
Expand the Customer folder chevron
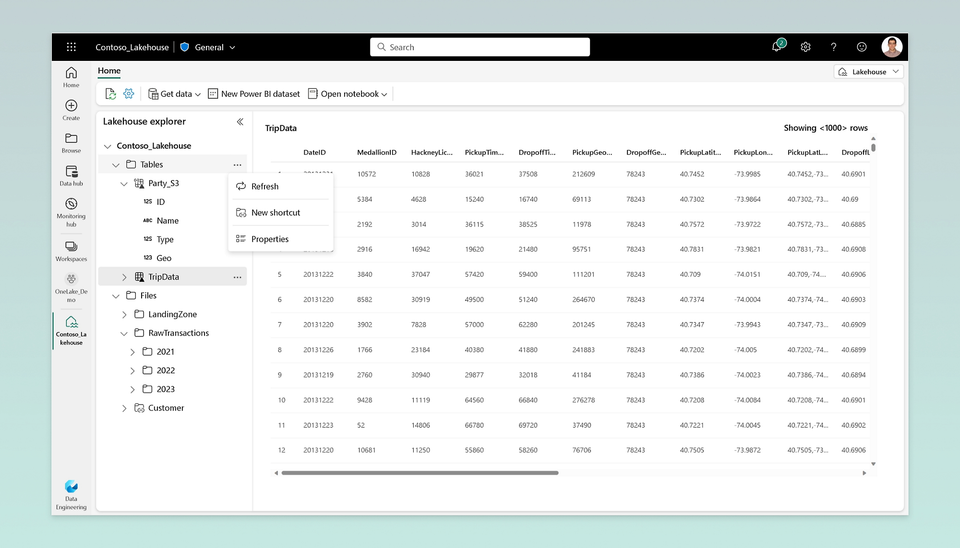[124, 408]
